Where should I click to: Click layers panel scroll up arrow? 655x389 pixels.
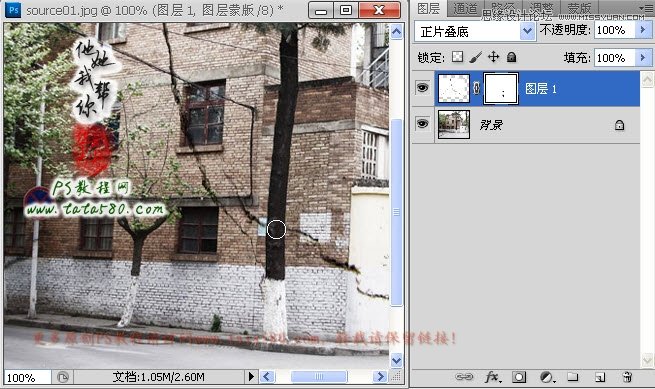647,79
